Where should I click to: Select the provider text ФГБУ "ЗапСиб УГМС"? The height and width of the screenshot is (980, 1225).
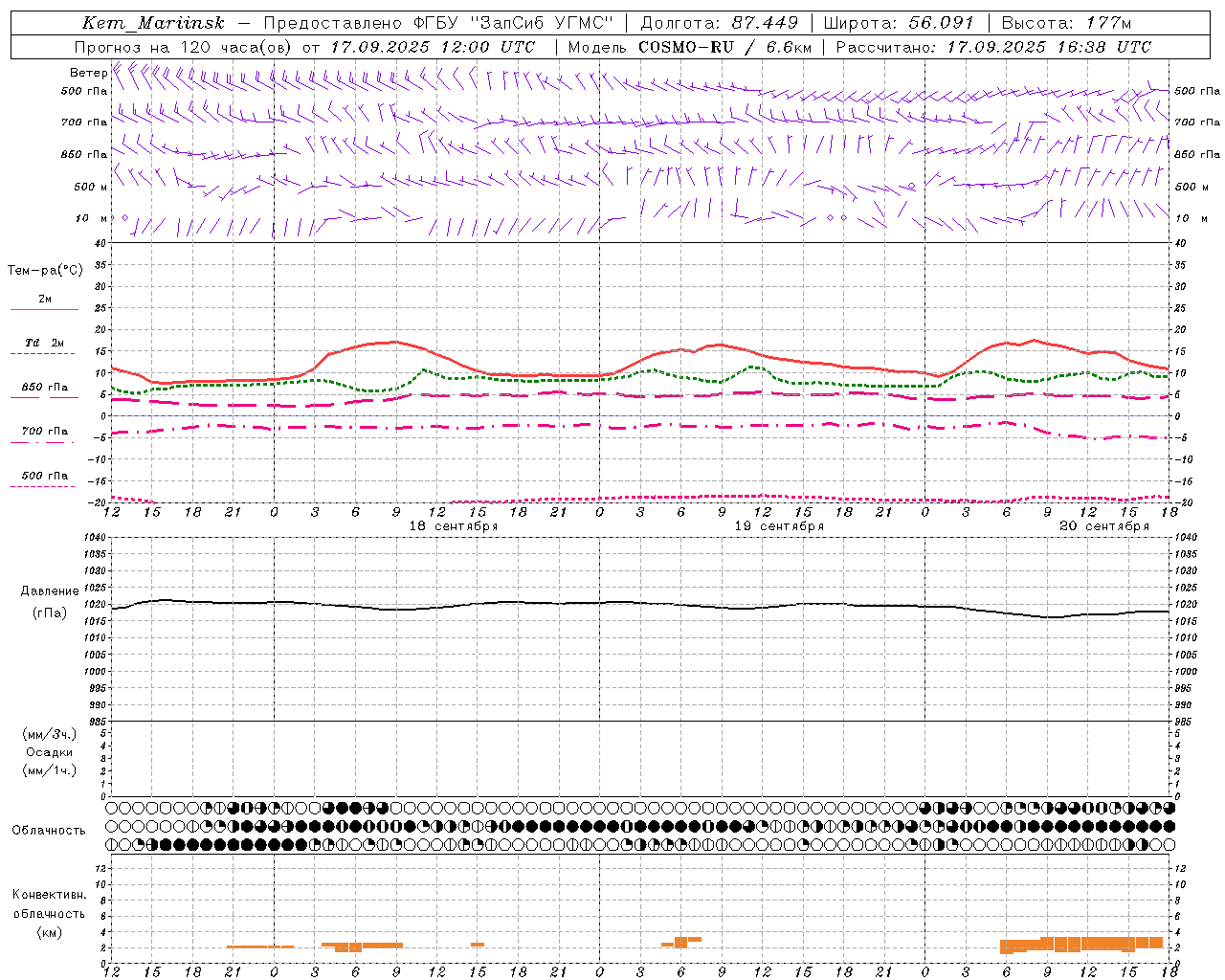[515, 23]
